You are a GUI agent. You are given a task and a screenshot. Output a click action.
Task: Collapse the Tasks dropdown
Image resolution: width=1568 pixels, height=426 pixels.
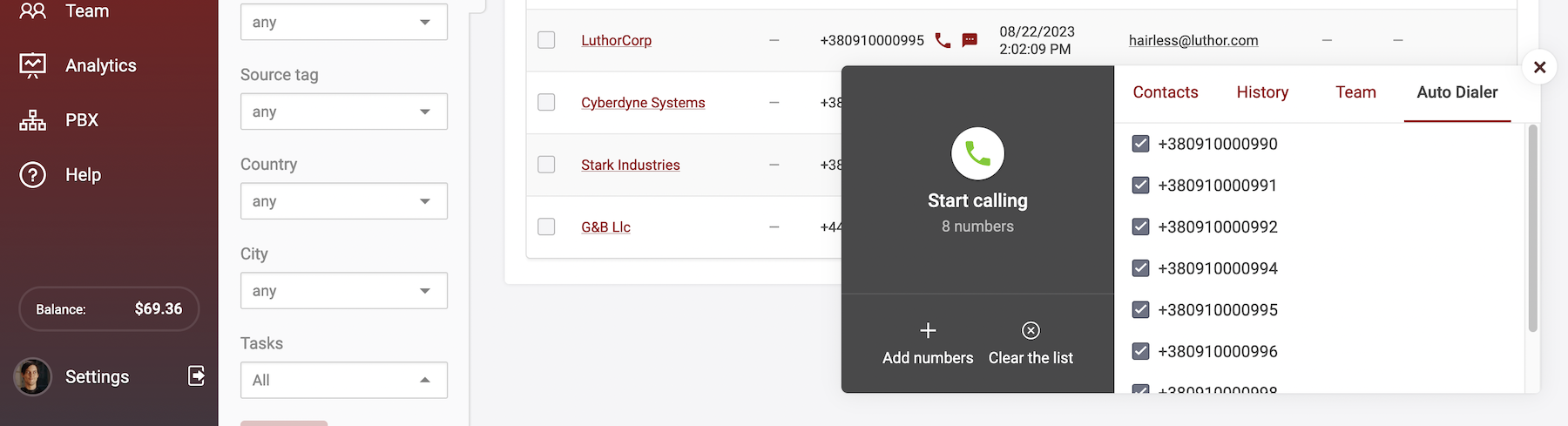pos(343,380)
